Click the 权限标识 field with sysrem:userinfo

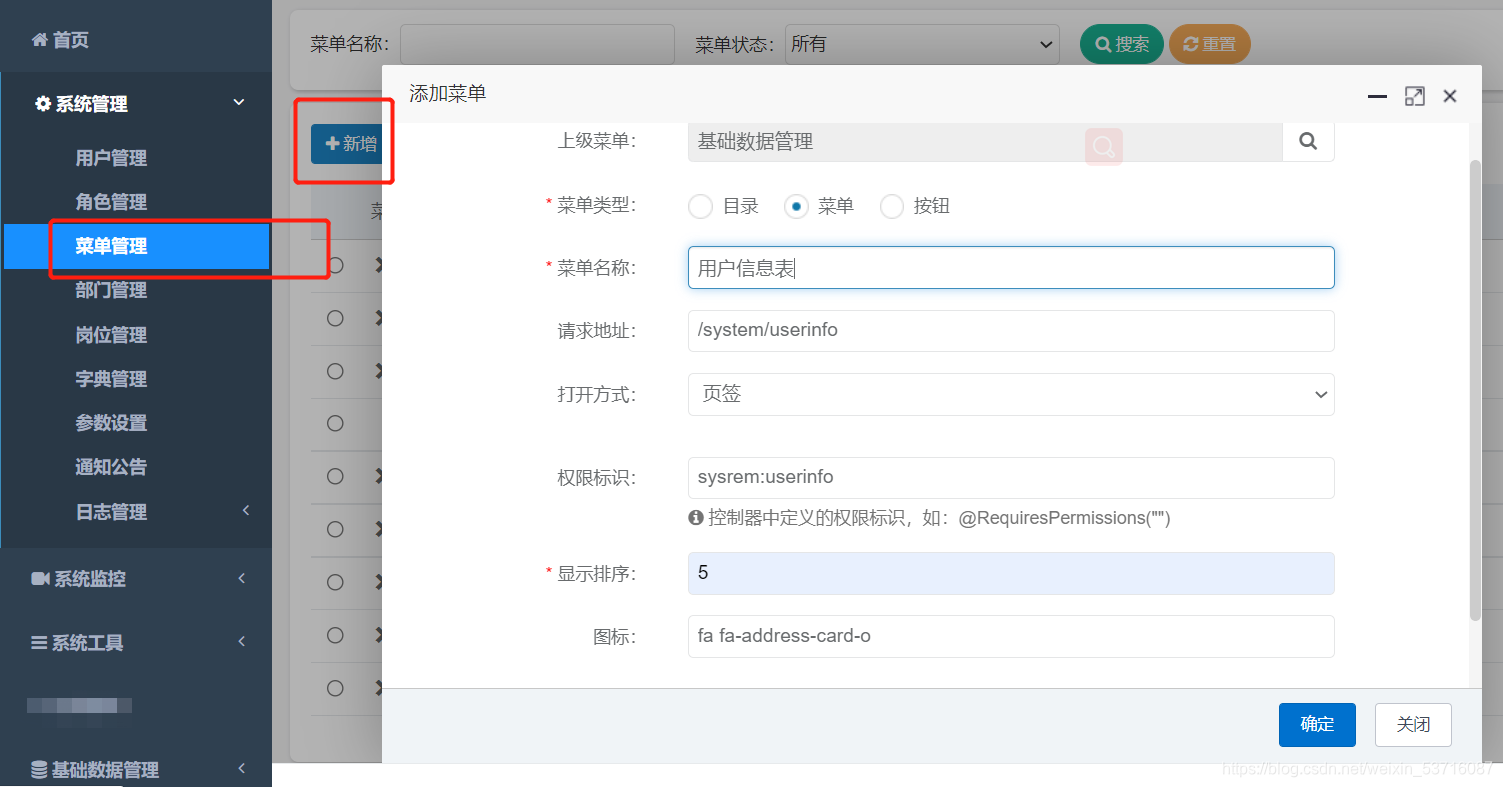click(x=1011, y=478)
